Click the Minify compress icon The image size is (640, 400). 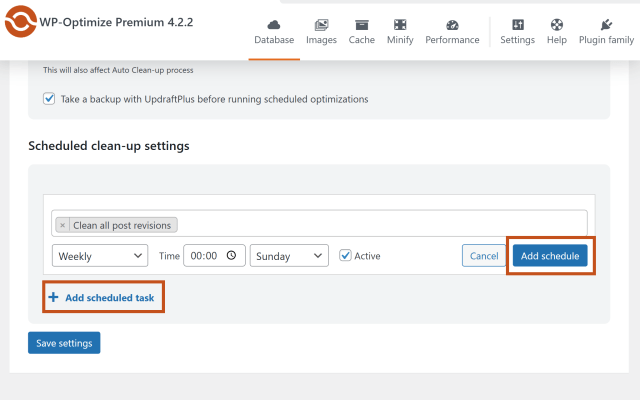[x=400, y=25]
